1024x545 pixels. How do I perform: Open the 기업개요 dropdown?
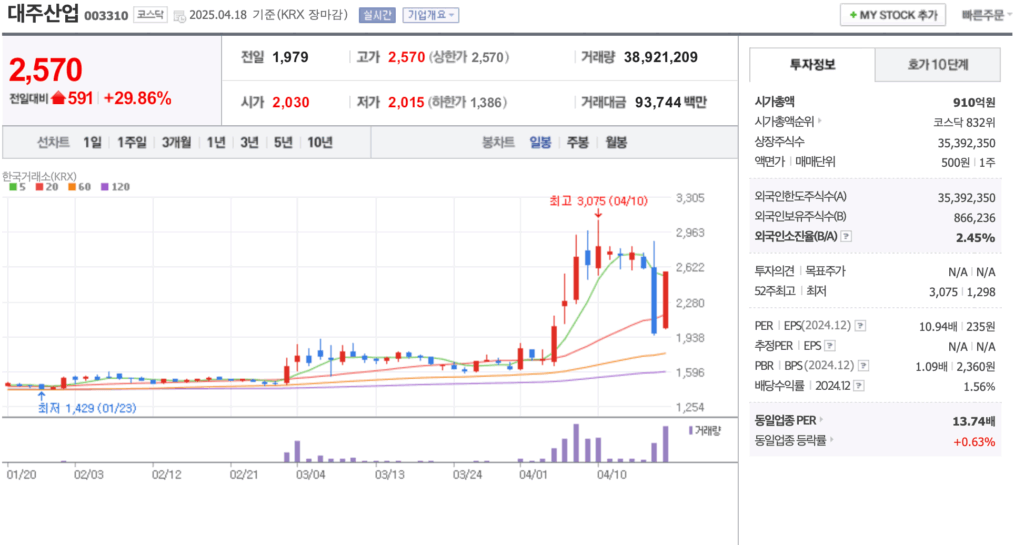pos(431,15)
